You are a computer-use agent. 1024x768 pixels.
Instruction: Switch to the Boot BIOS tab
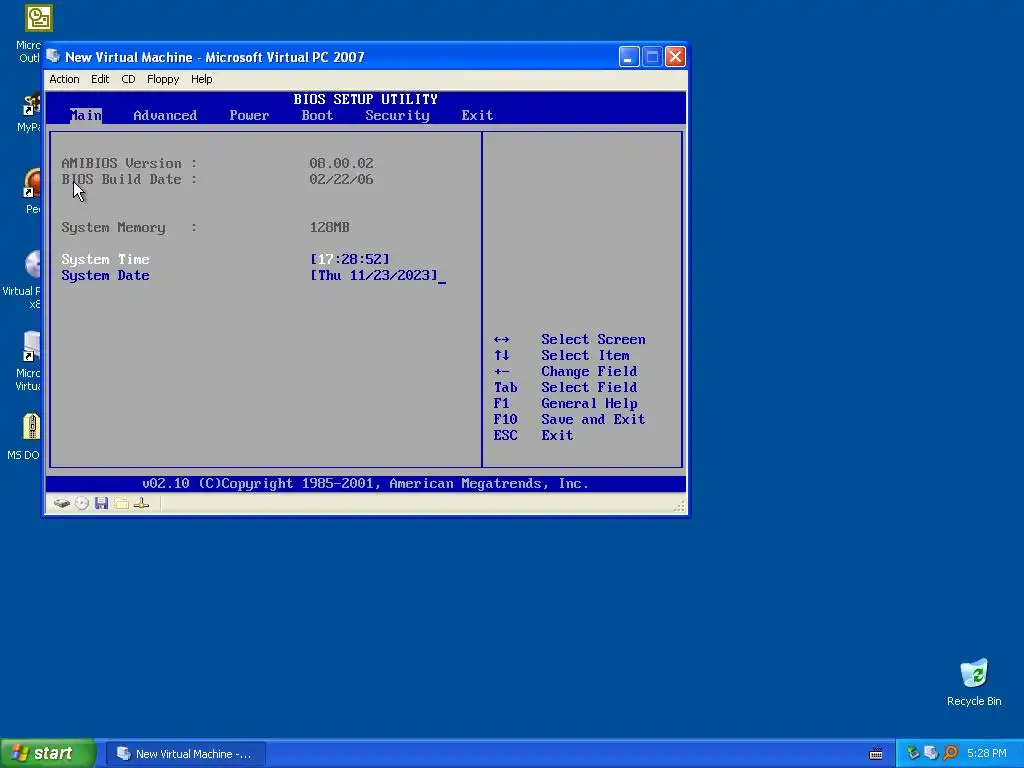[x=317, y=116]
